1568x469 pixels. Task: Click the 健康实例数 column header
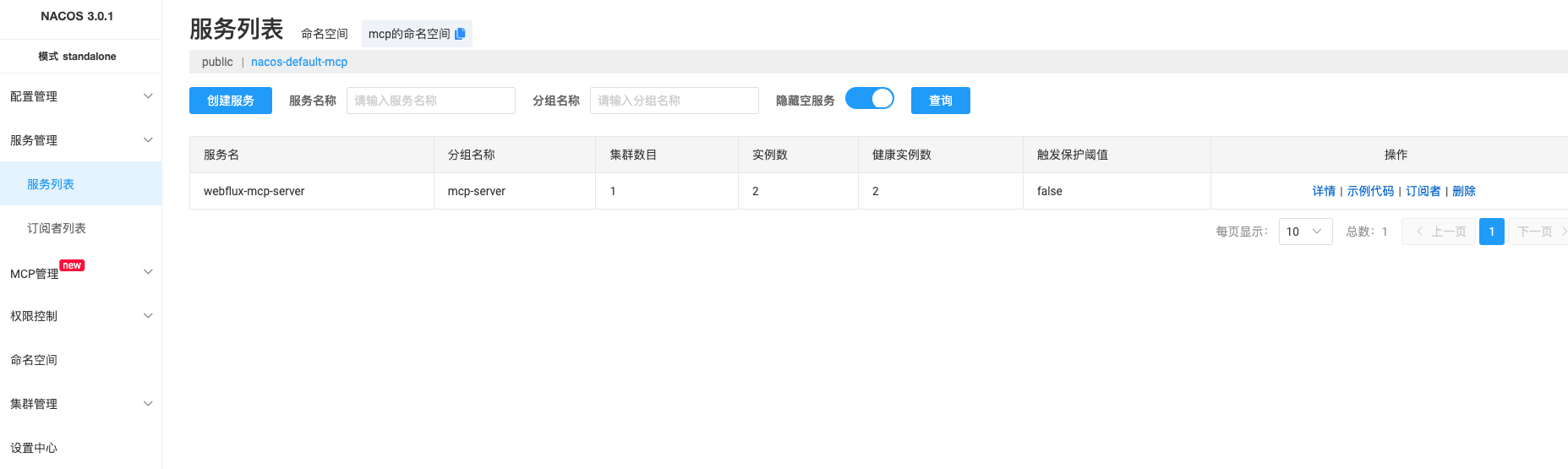coord(941,155)
